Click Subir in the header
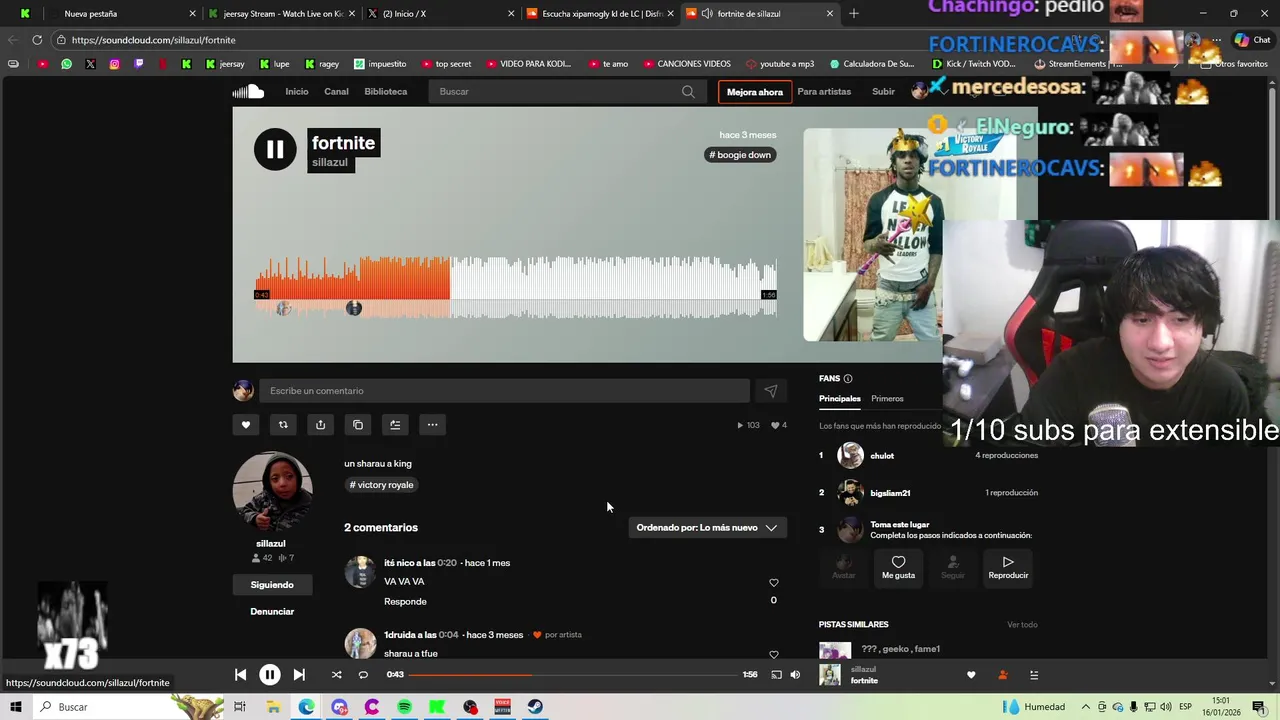Image resolution: width=1280 pixels, height=720 pixels. point(883,92)
